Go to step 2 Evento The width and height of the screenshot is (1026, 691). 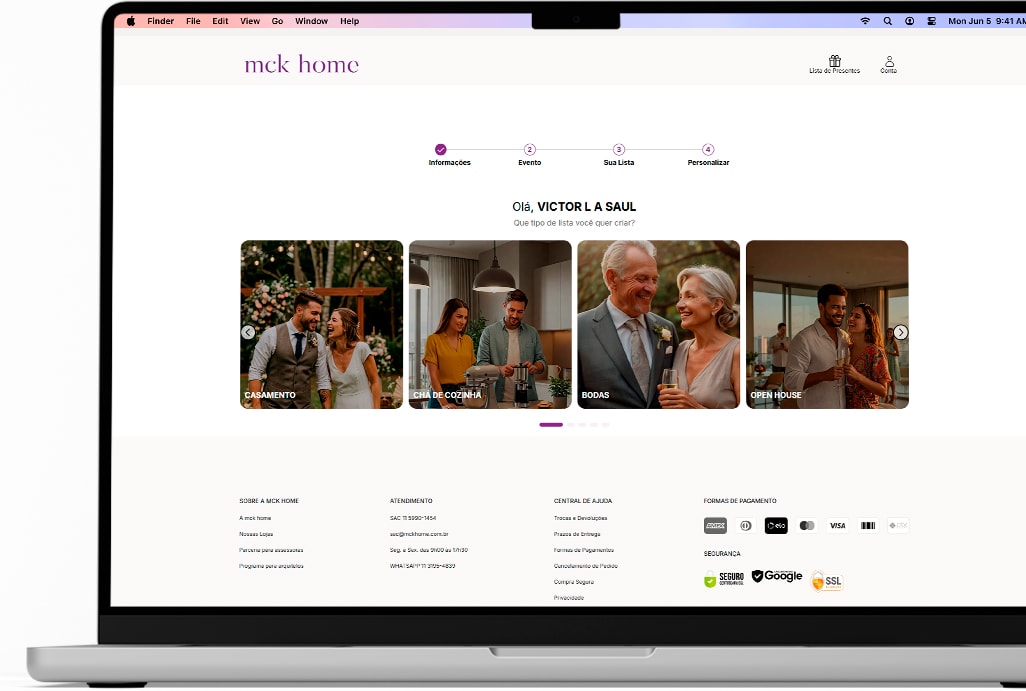click(x=530, y=150)
